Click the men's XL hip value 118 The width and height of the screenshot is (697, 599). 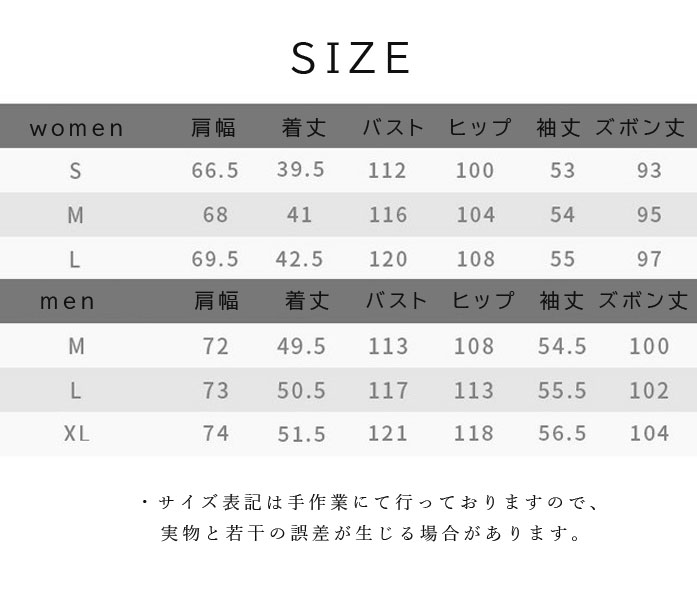click(x=474, y=434)
